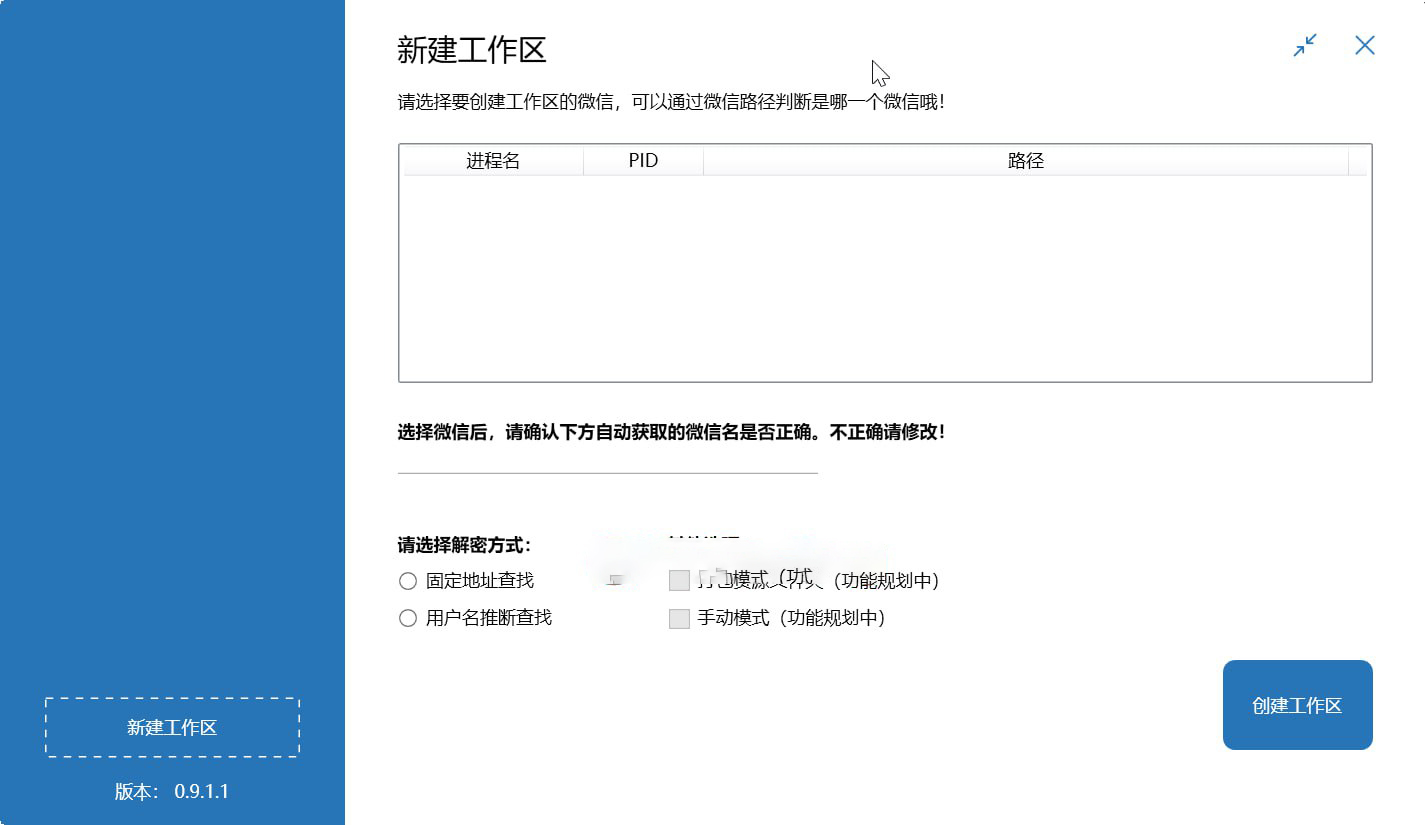1425x825 pixels.
Task: Open 新建工作区 from the left sidebar
Action: pyautogui.click(x=172, y=728)
